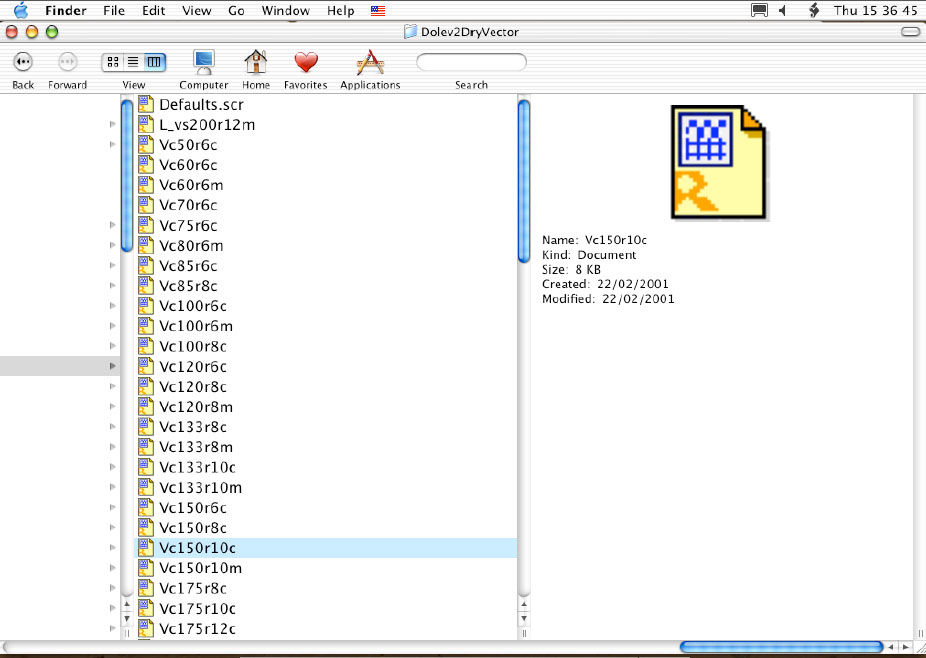Image resolution: width=926 pixels, height=658 pixels.
Task: Select the Vc70r6c file icon
Action: pyautogui.click(x=146, y=204)
